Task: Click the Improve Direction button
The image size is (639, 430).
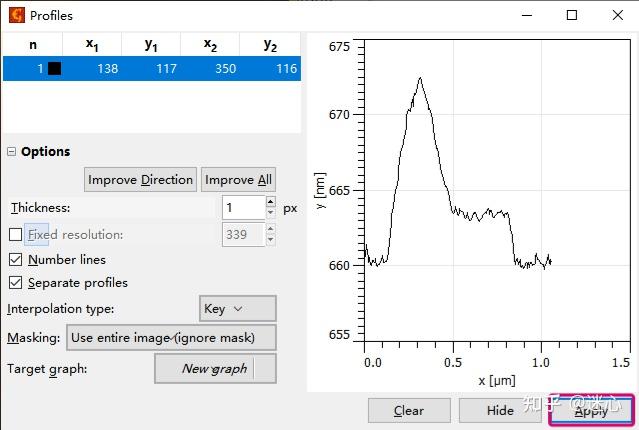Action: point(140,180)
